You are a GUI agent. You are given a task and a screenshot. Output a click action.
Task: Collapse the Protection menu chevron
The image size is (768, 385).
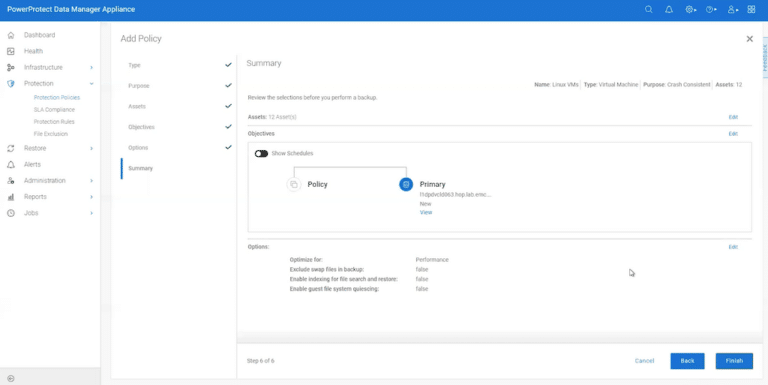(x=92, y=83)
